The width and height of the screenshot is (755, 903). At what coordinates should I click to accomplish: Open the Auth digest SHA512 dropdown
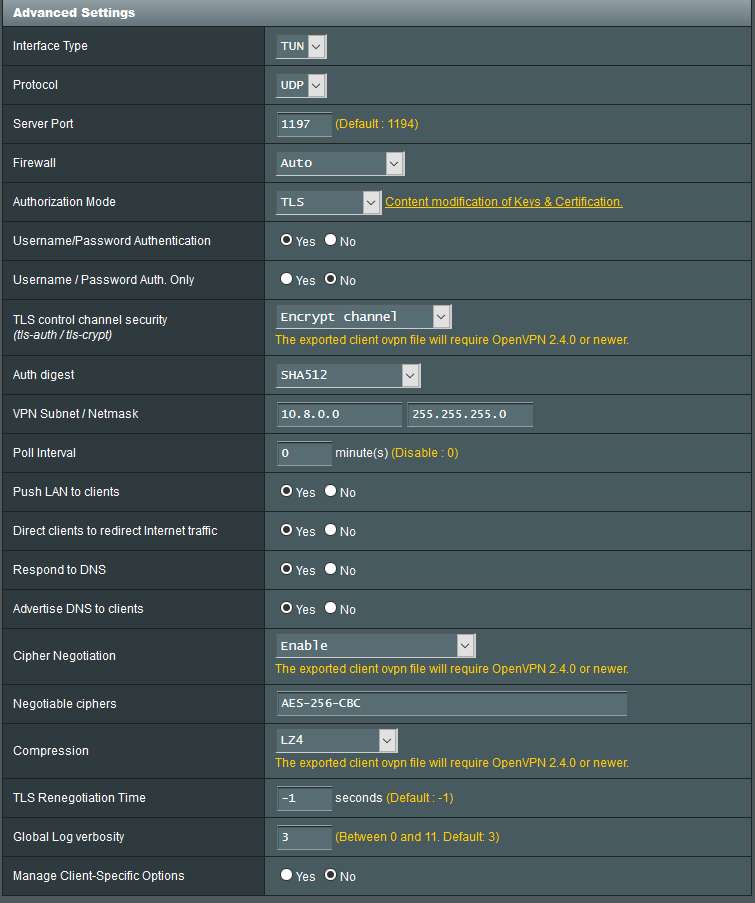(x=348, y=375)
